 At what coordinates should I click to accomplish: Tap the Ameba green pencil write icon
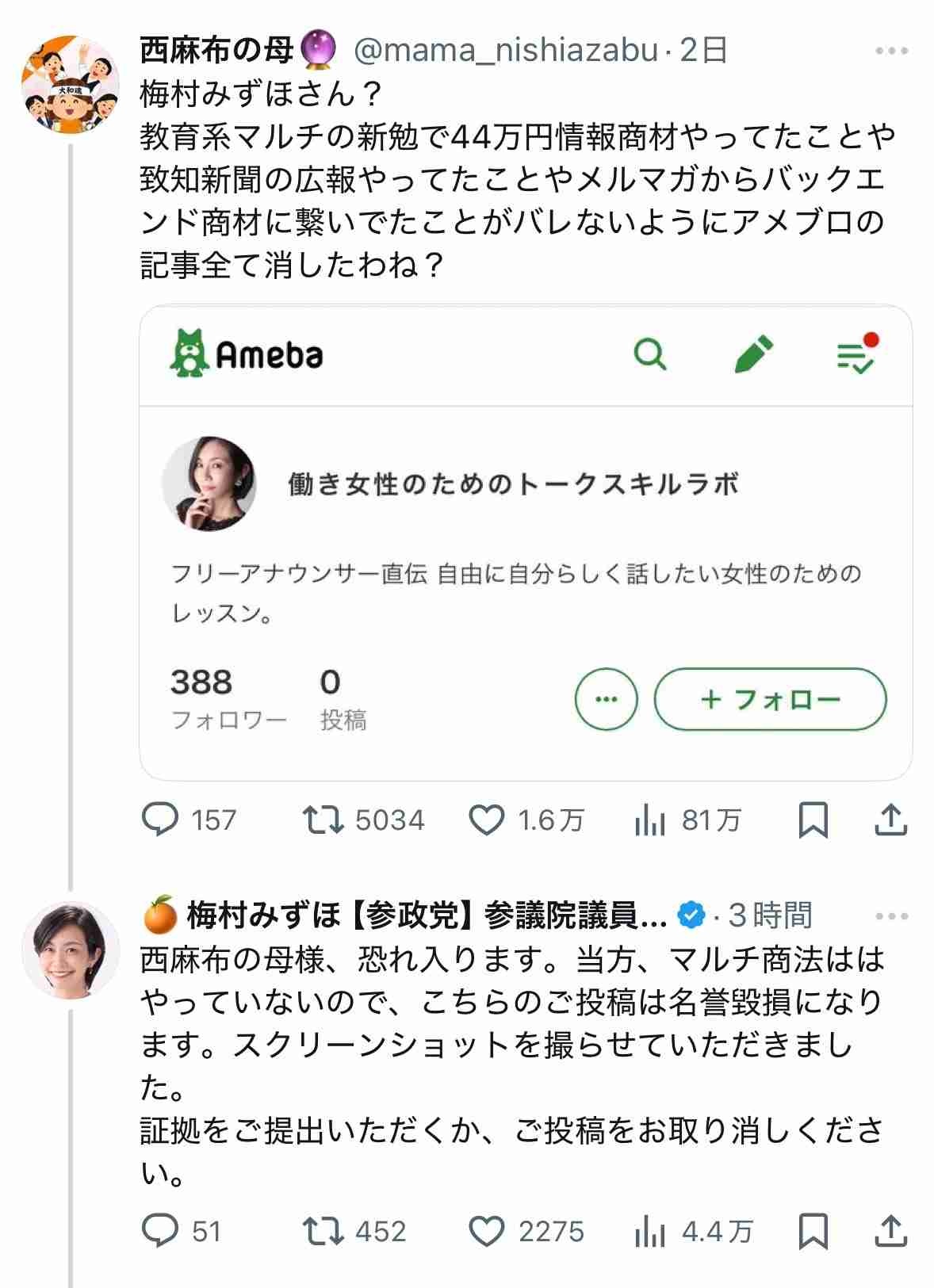(753, 354)
